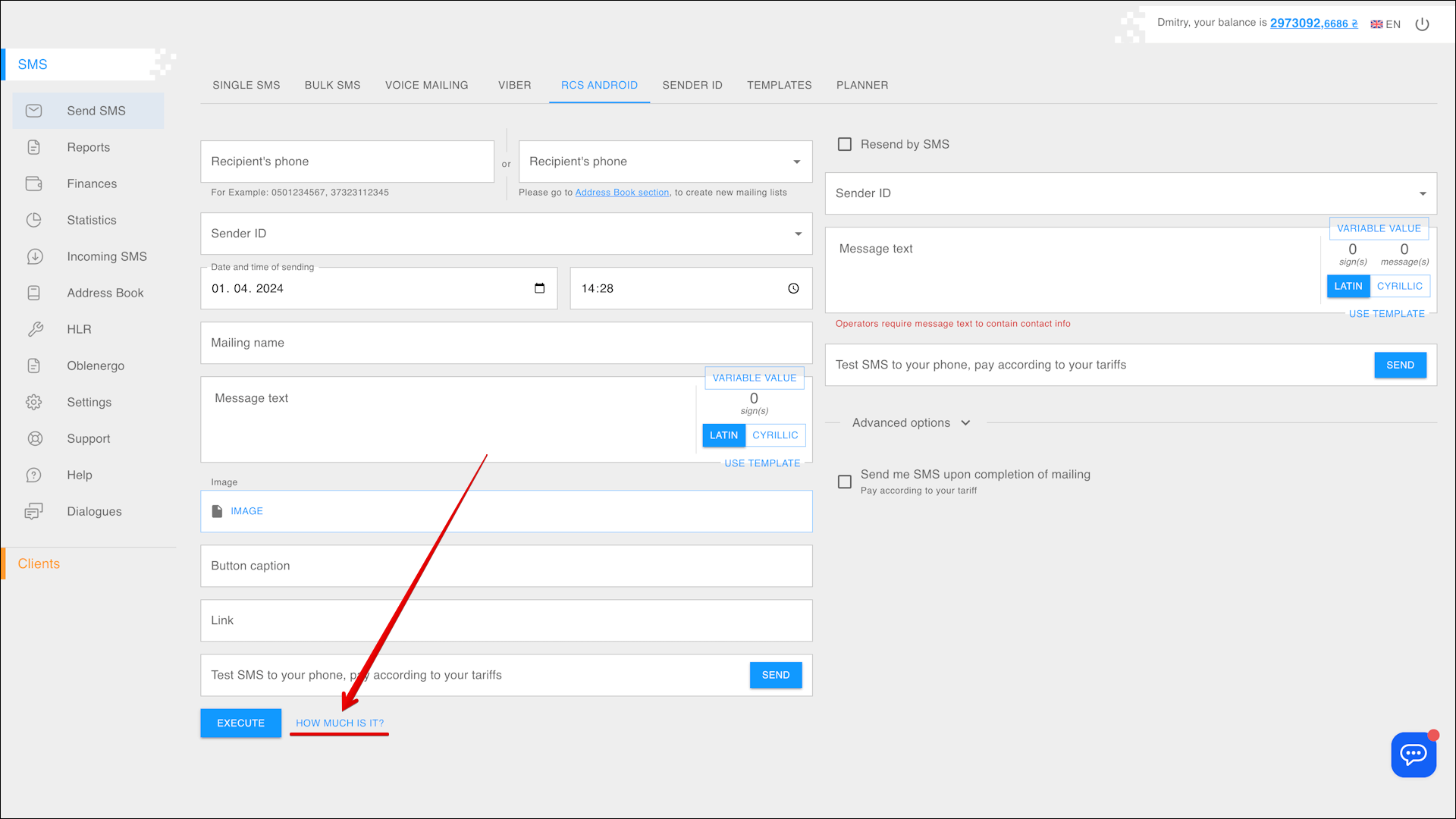
Task: Open the live chat bubble widget
Action: click(1413, 754)
